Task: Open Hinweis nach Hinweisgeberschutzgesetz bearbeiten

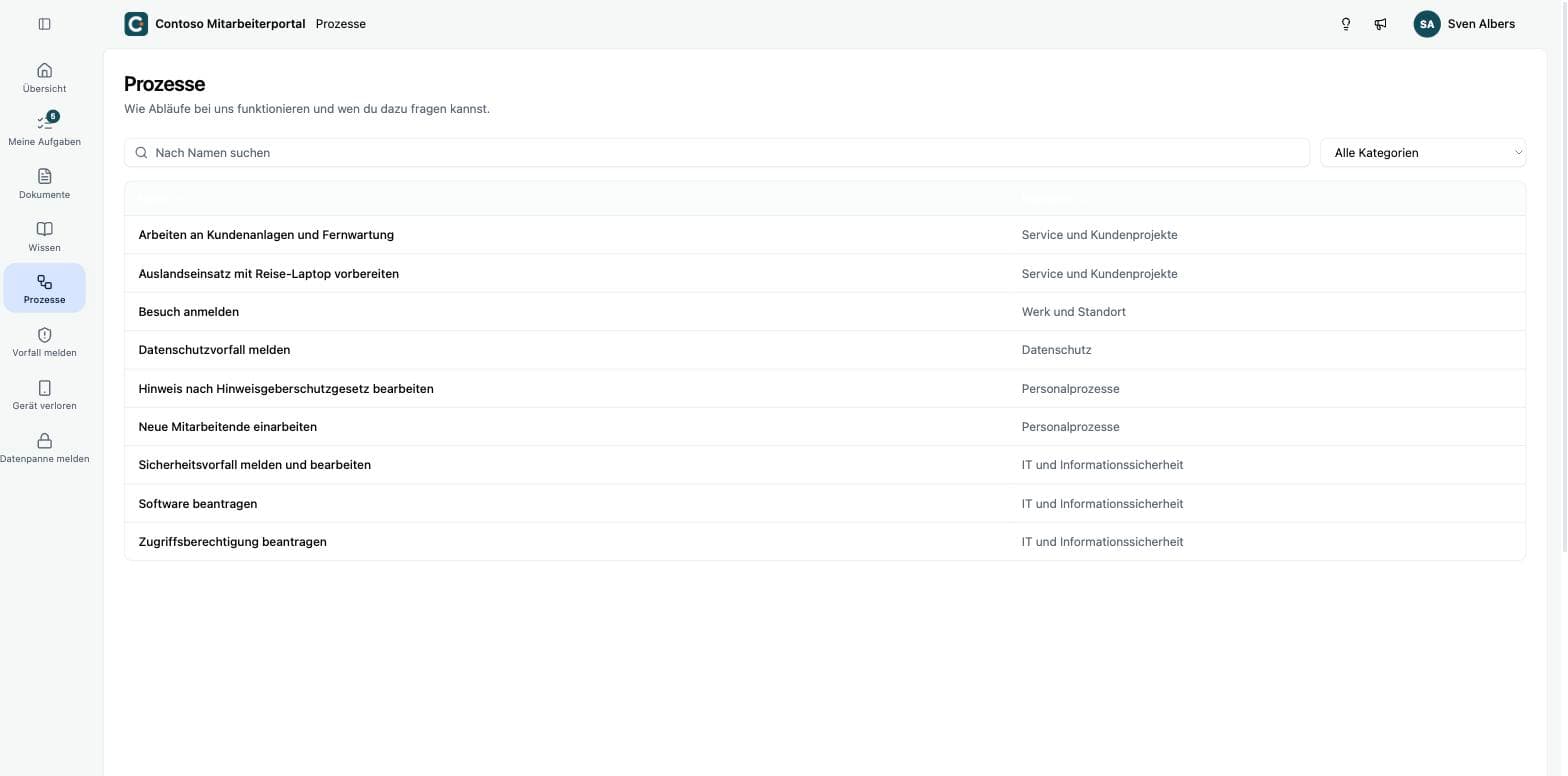Action: (x=286, y=389)
